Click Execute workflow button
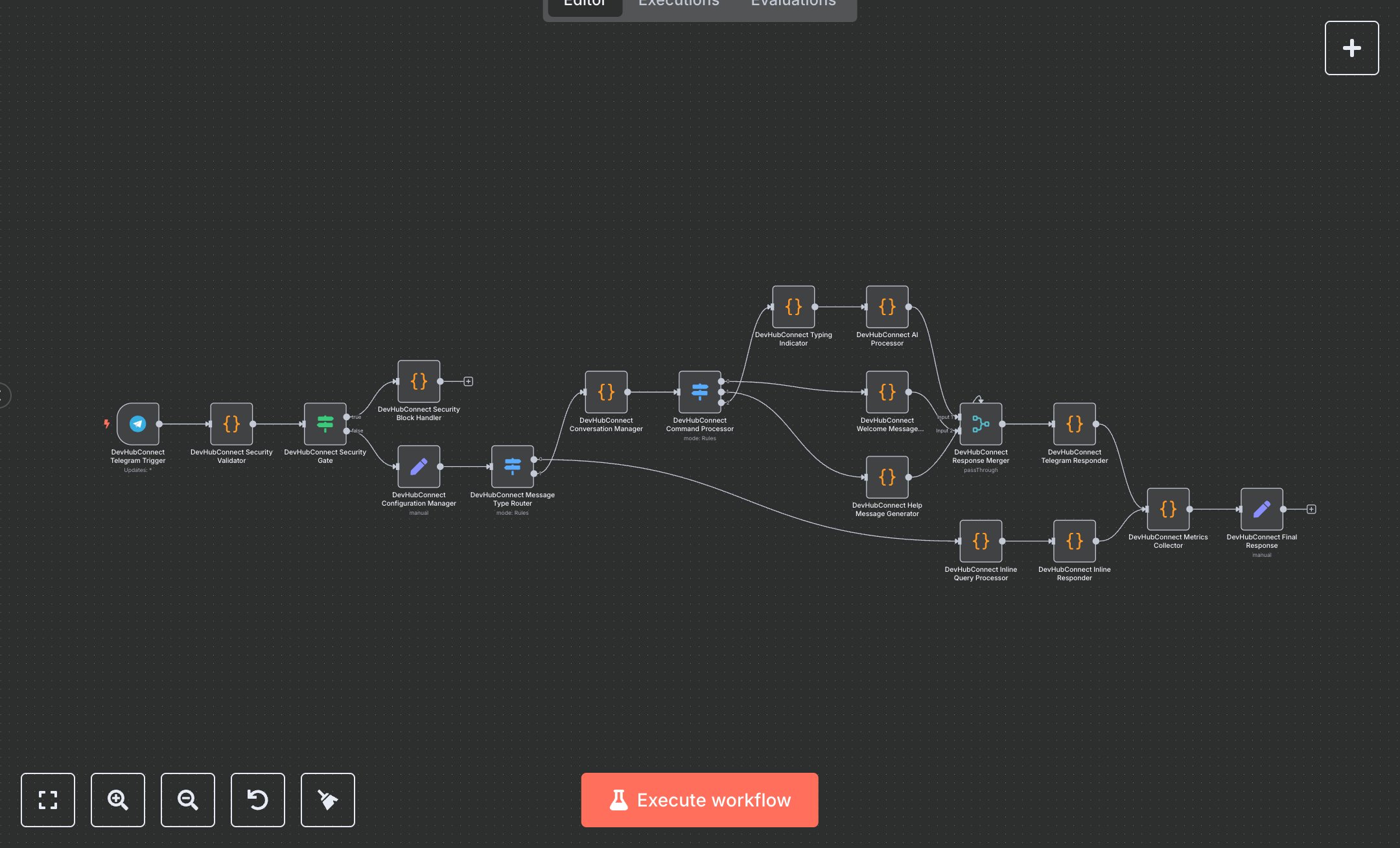1400x848 pixels. coord(699,799)
